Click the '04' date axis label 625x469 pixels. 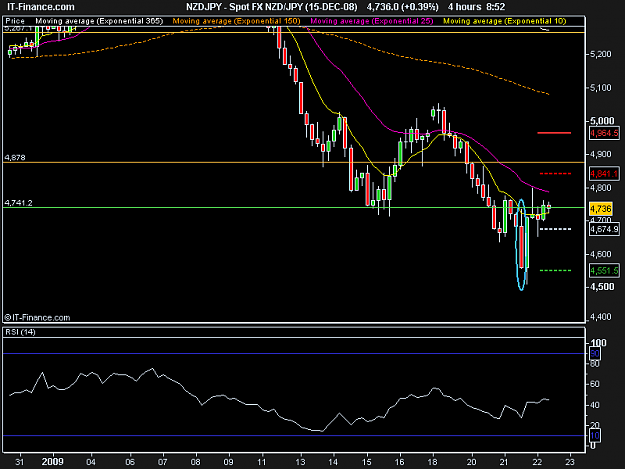[x=91, y=462]
